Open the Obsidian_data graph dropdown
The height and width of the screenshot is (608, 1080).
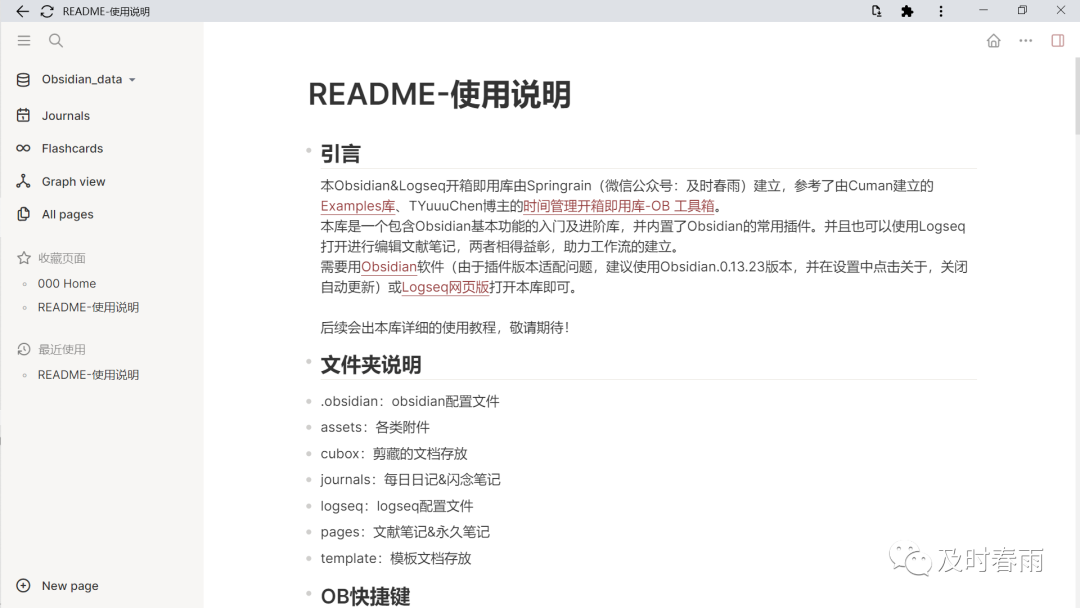click(x=88, y=79)
